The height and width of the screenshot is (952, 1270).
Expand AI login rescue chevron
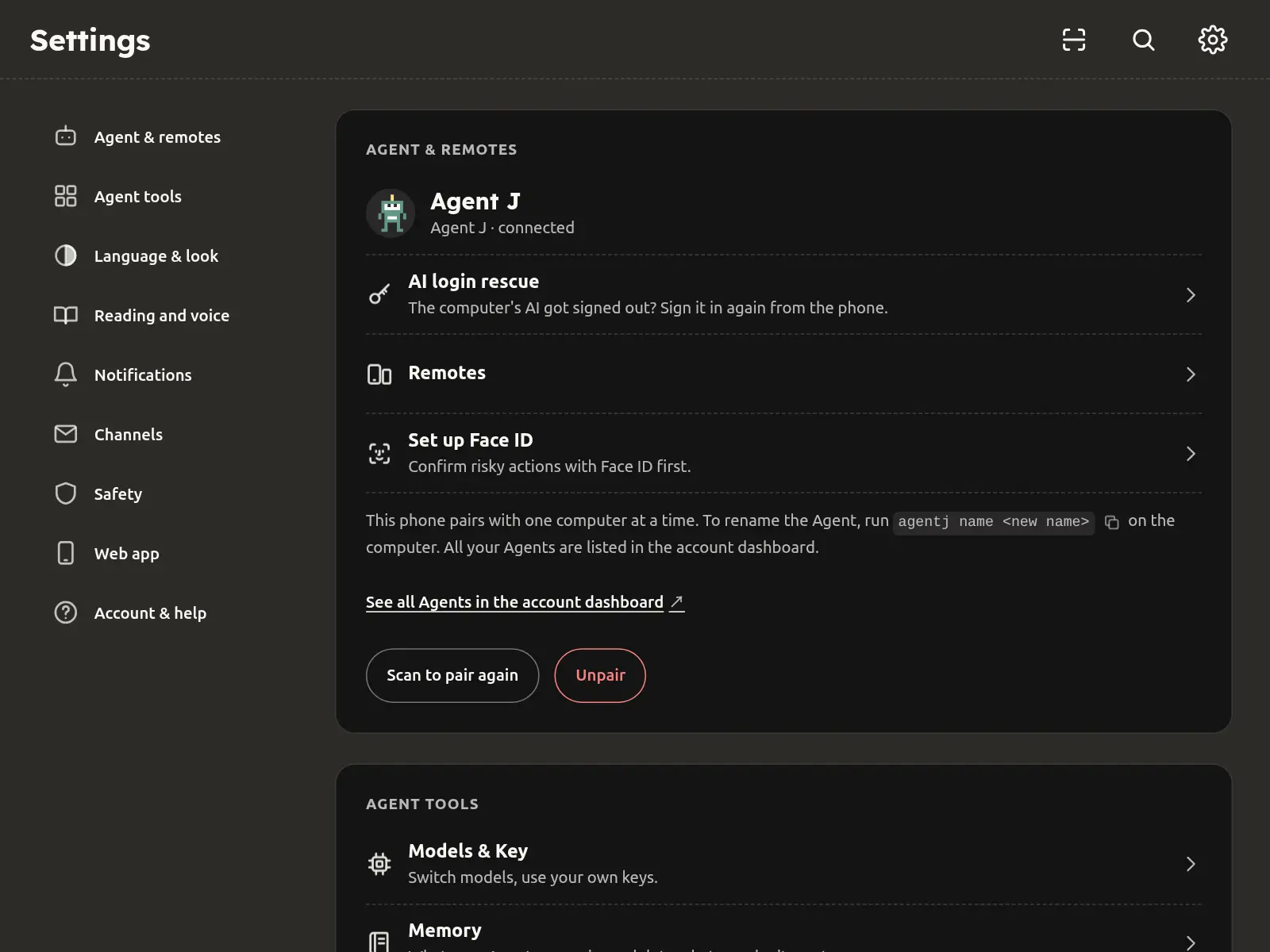tap(1190, 295)
